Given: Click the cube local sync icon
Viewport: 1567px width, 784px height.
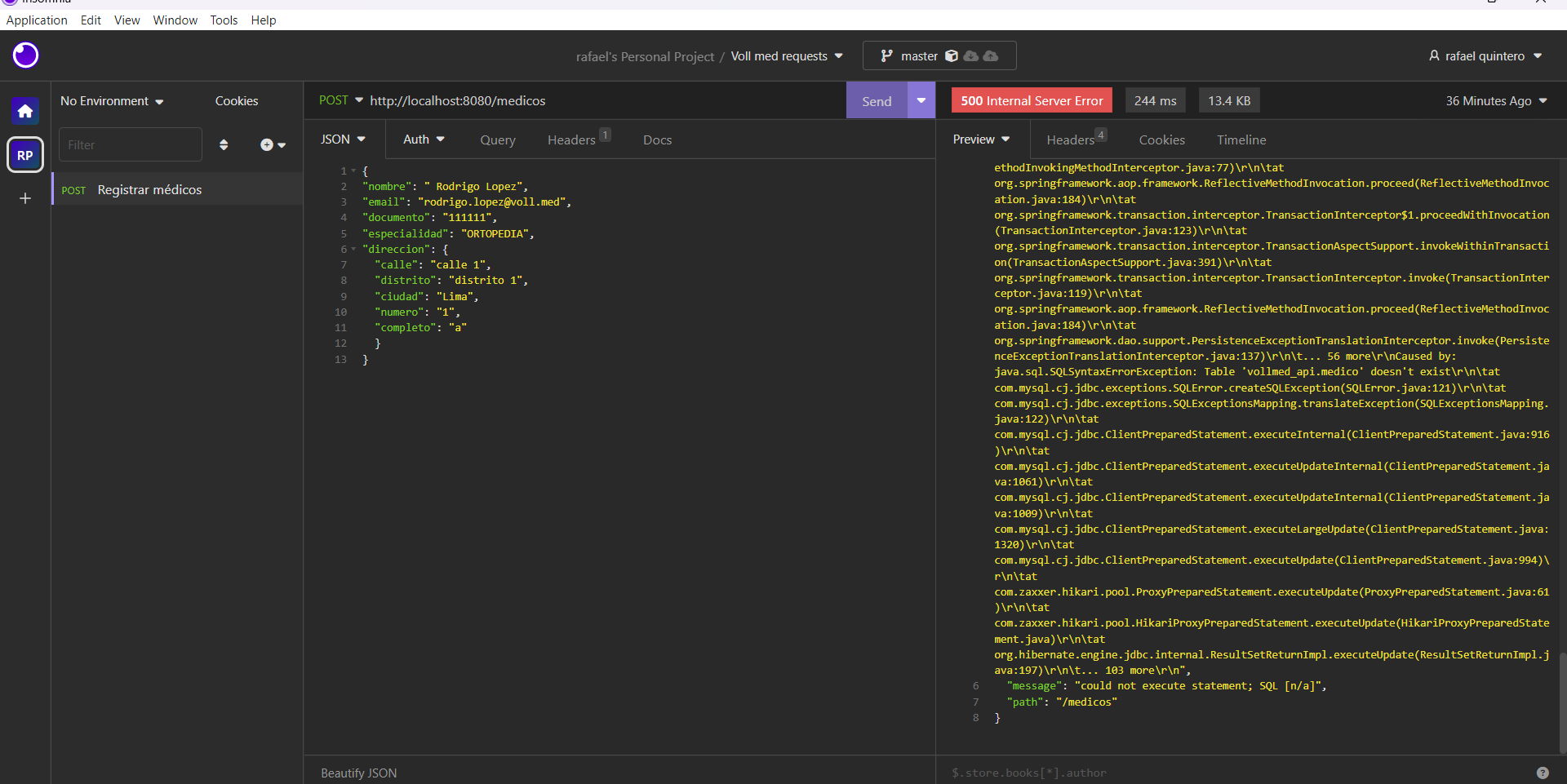Looking at the screenshot, I should point(951,55).
